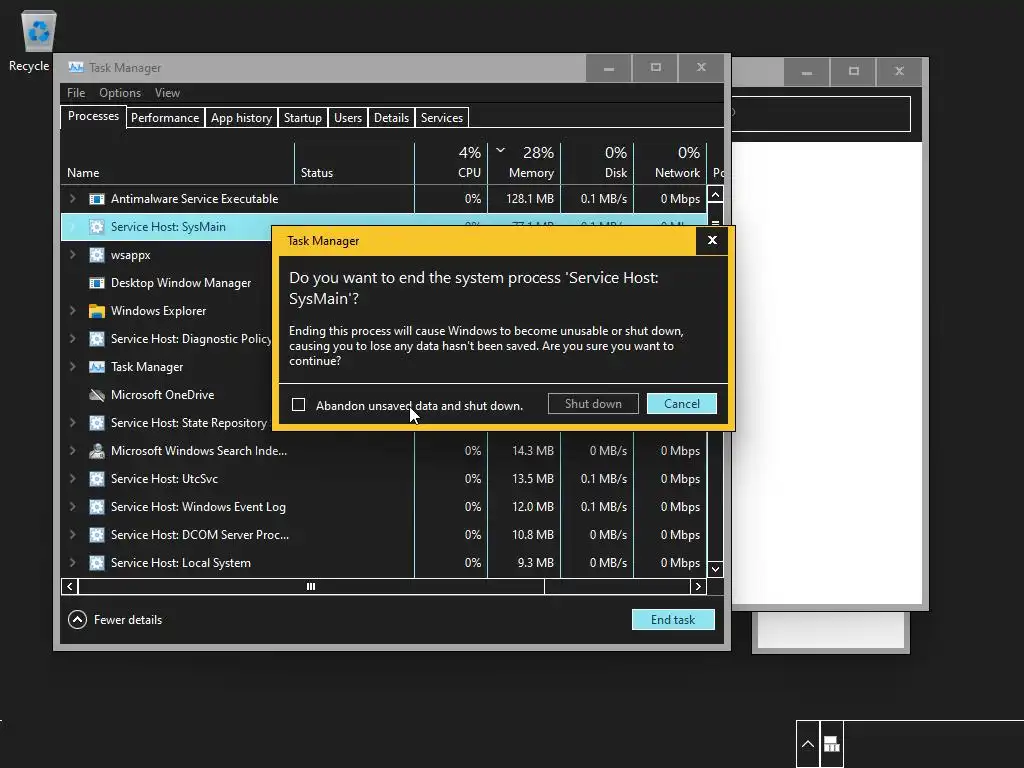The width and height of the screenshot is (1024, 768).
Task: Switch to the Performance tab
Action: tap(165, 118)
